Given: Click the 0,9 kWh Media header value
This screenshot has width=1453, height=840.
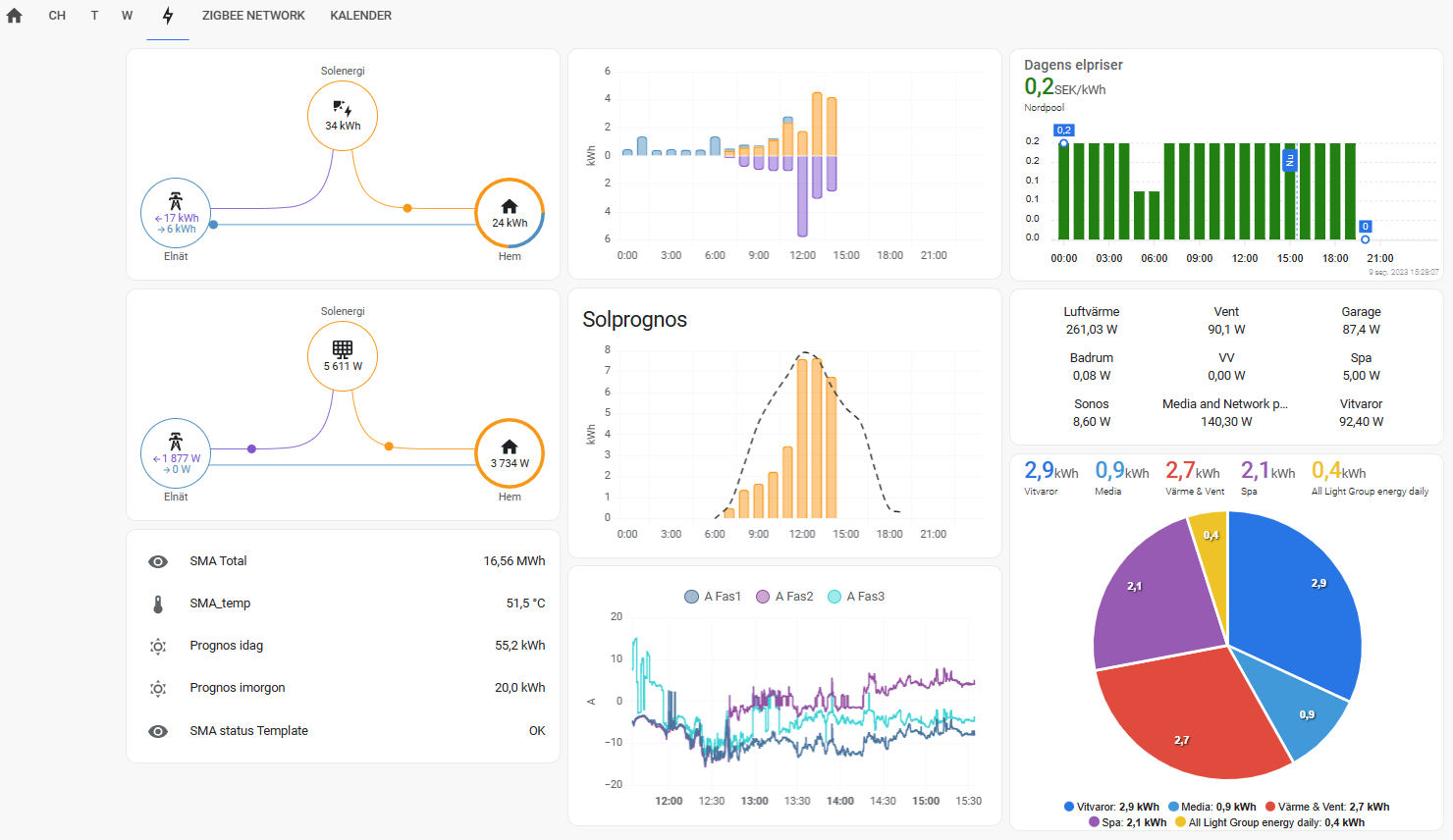Looking at the screenshot, I should point(1122,471).
